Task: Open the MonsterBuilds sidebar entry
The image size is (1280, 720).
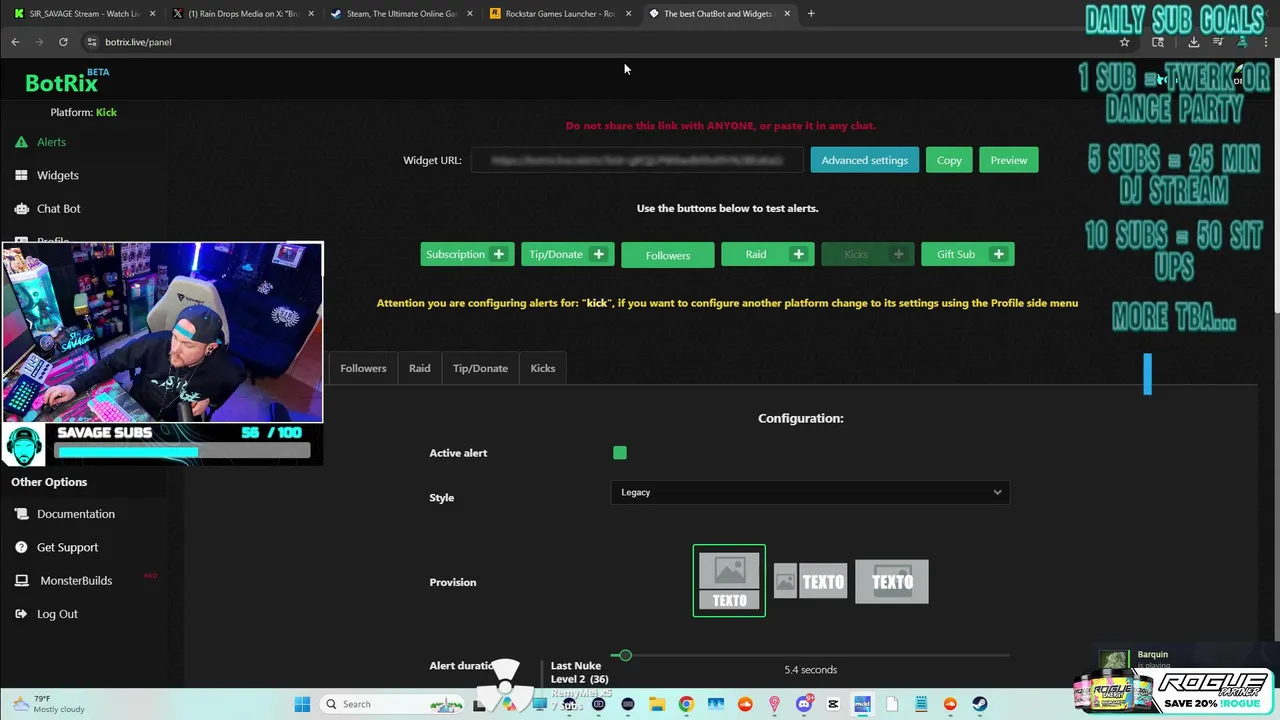Action: [64, 580]
